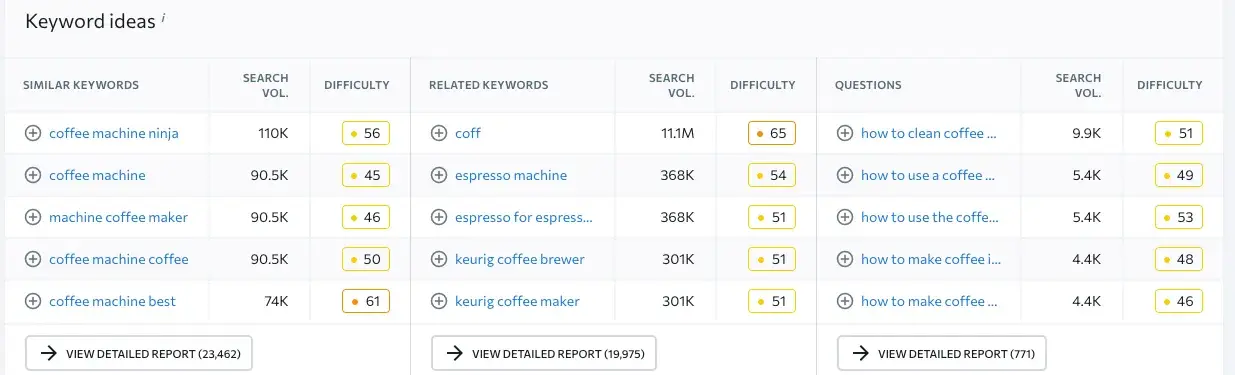This screenshot has width=1235, height=375.
Task: Open the 'how to make coffee ...' question rated 46
Action: [x=929, y=301]
